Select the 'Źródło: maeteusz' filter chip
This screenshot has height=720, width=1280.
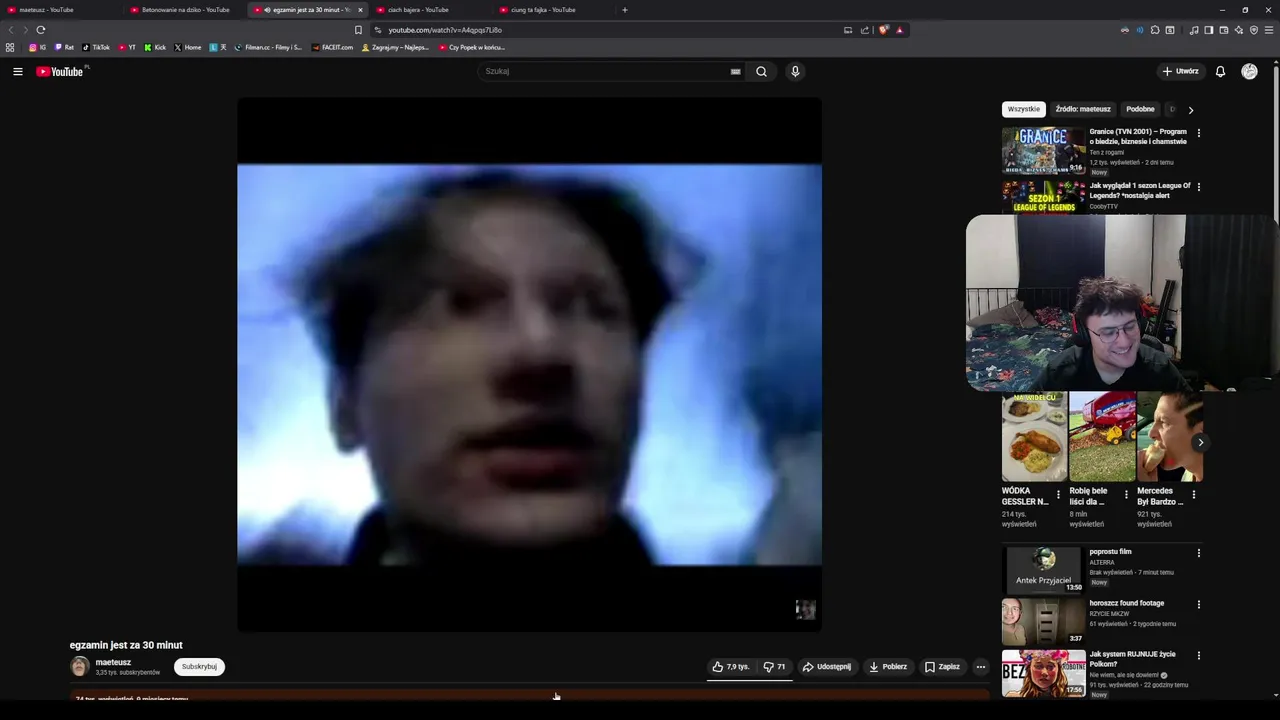[1083, 109]
